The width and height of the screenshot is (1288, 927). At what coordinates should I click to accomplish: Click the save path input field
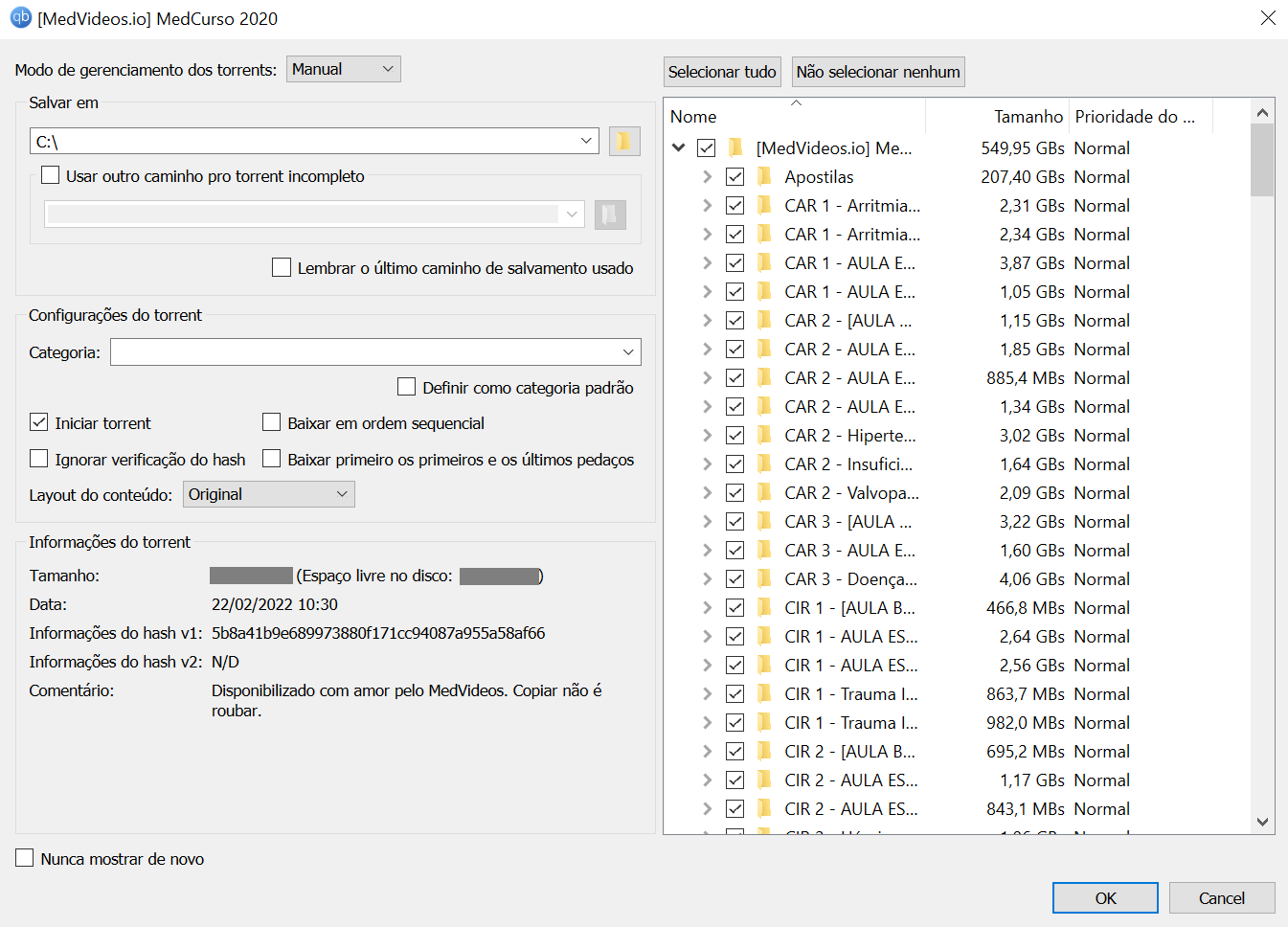pyautogui.click(x=305, y=142)
